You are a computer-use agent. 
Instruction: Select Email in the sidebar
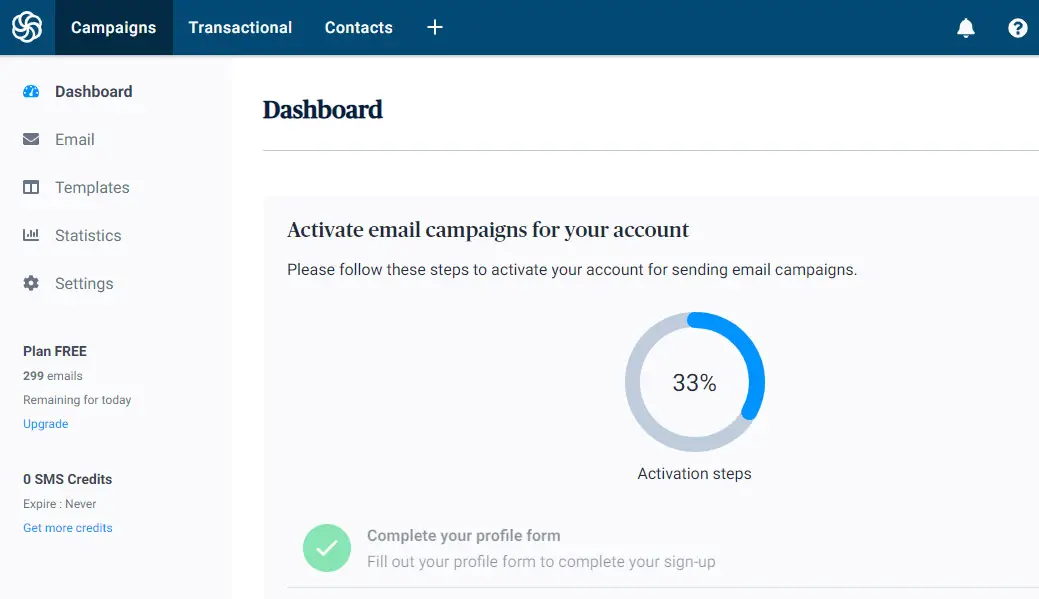click(75, 139)
